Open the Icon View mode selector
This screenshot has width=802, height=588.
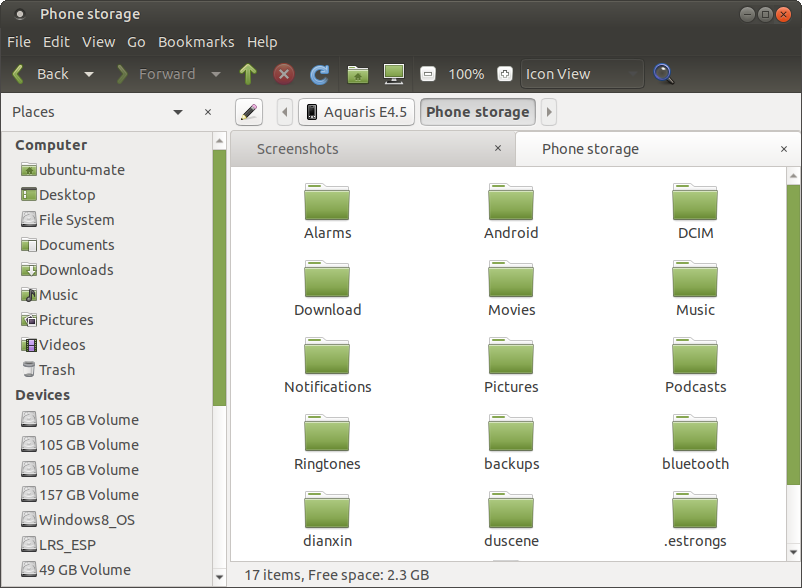580,74
